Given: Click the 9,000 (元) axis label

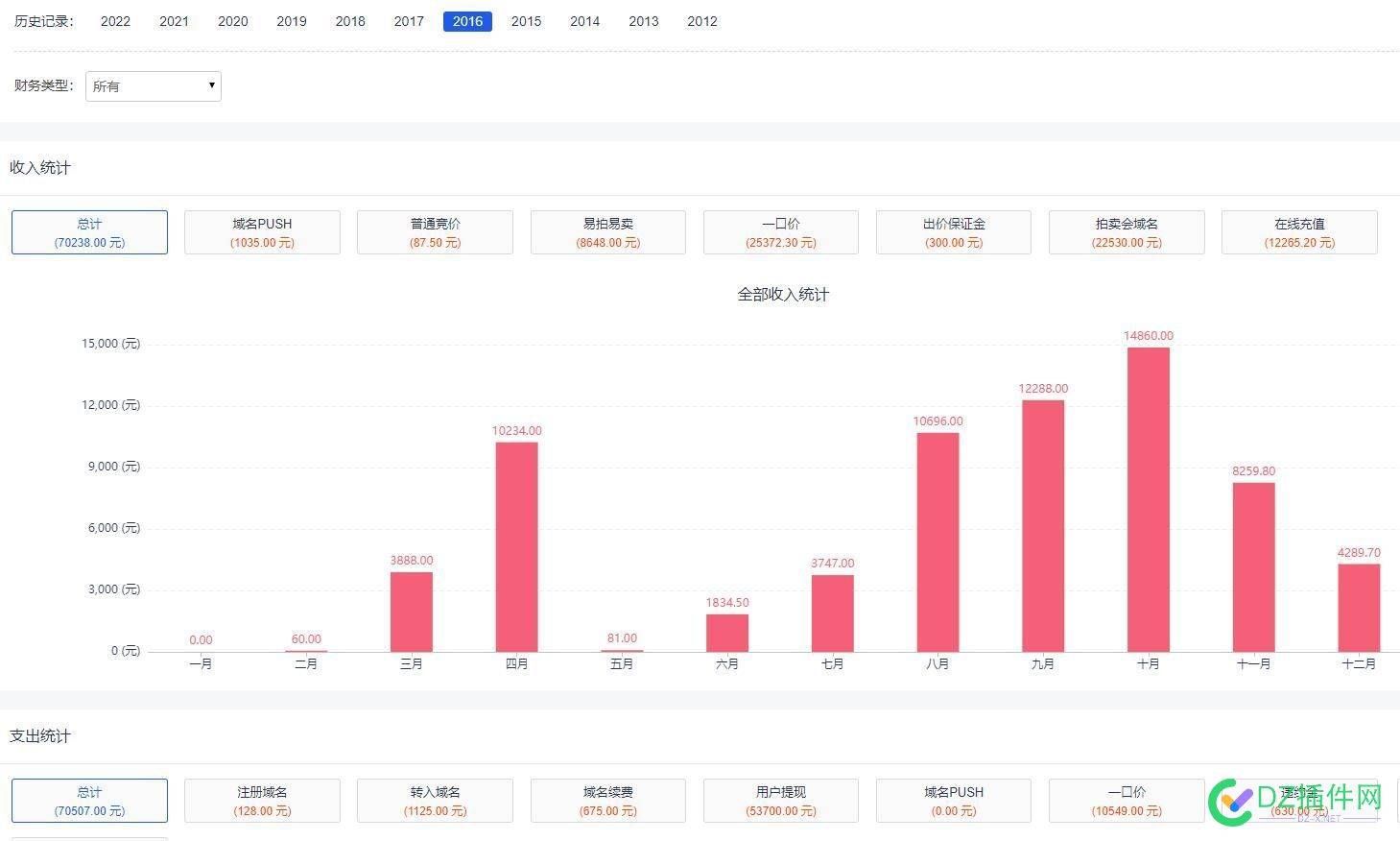Looking at the screenshot, I should pos(114,467).
